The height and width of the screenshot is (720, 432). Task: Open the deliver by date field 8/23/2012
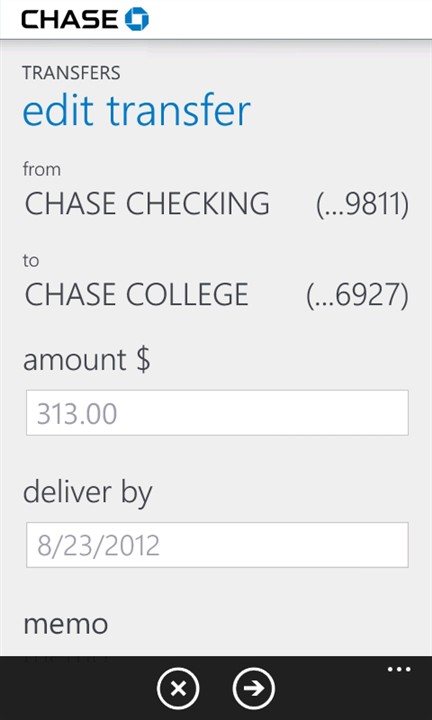click(217, 545)
